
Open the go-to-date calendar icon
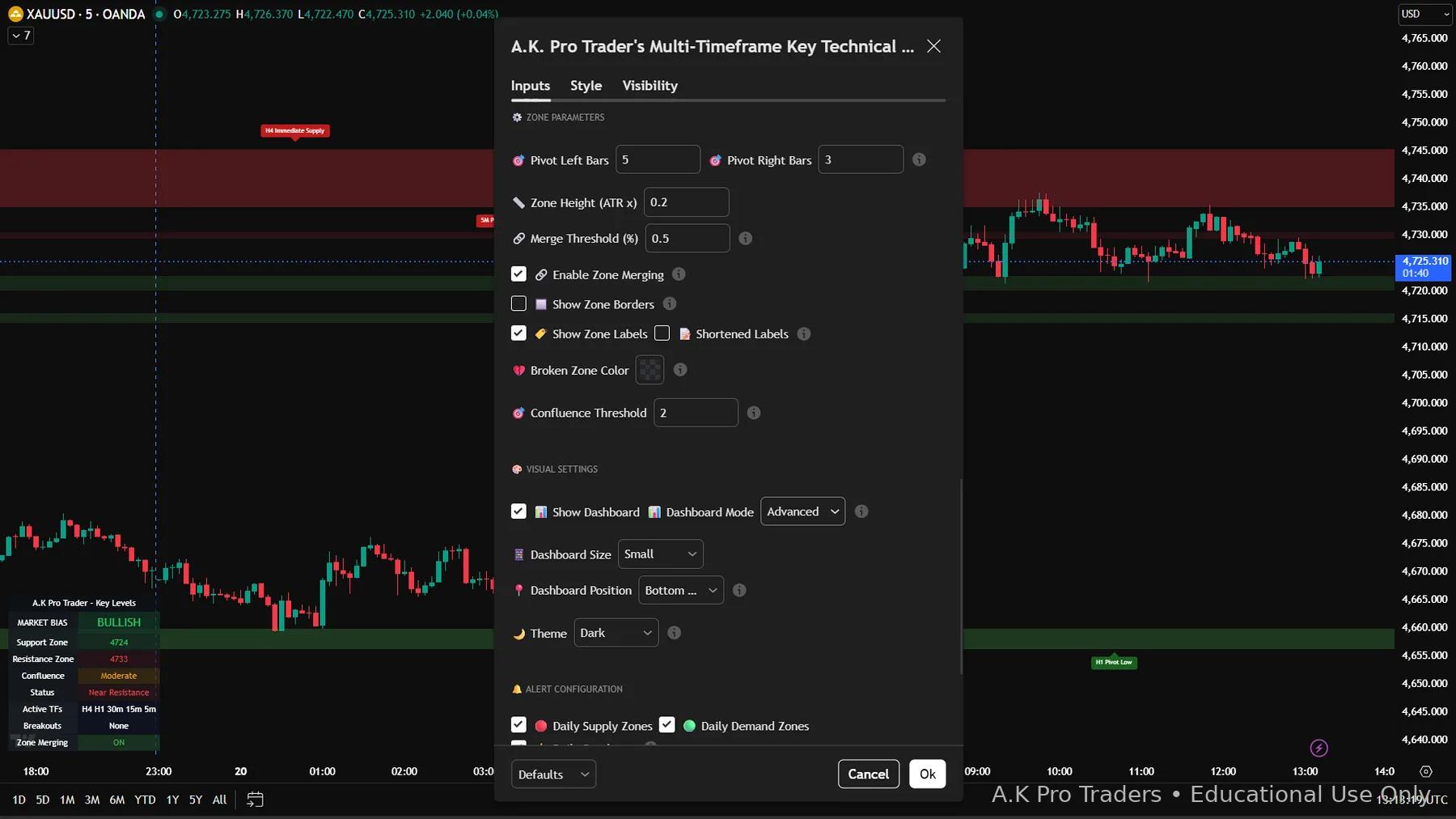(x=255, y=800)
